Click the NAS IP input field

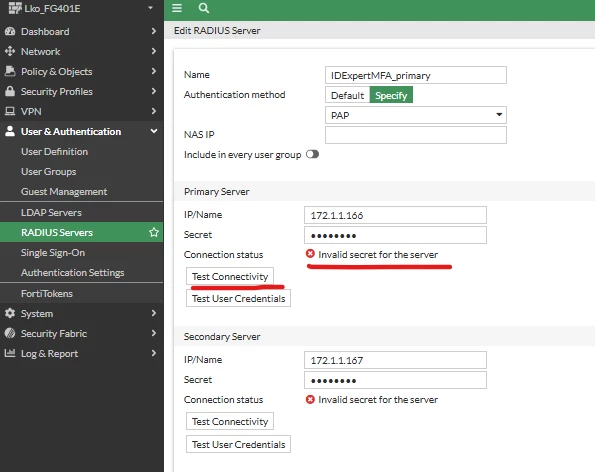pos(416,135)
